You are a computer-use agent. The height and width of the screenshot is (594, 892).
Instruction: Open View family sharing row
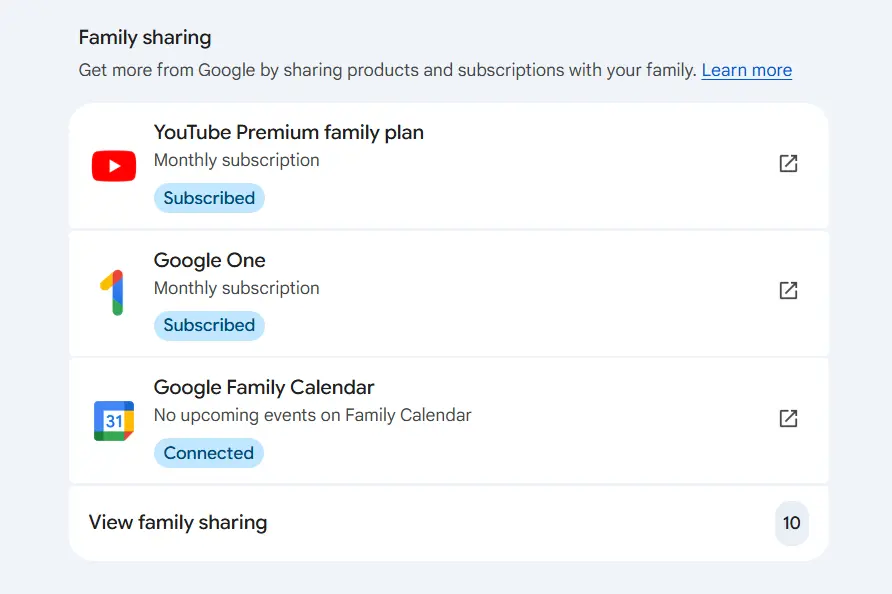coord(448,523)
